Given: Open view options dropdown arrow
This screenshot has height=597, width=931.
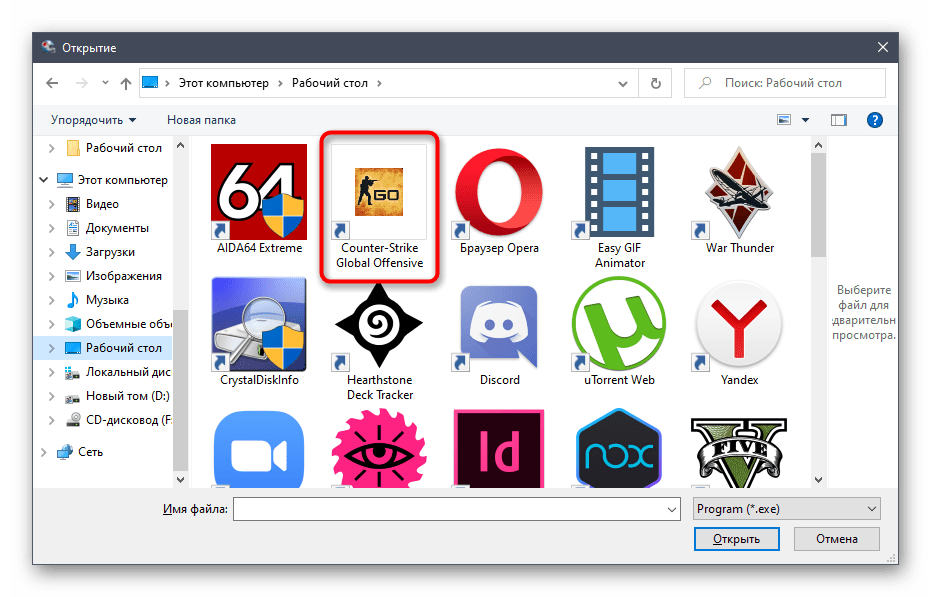Looking at the screenshot, I should [805, 120].
